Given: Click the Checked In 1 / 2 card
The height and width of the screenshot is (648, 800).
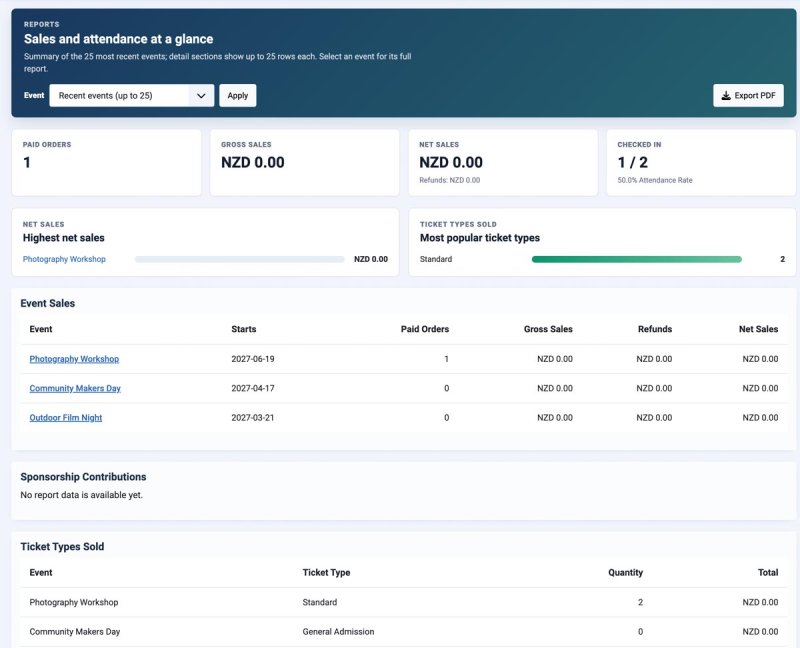Looking at the screenshot, I should tap(701, 162).
